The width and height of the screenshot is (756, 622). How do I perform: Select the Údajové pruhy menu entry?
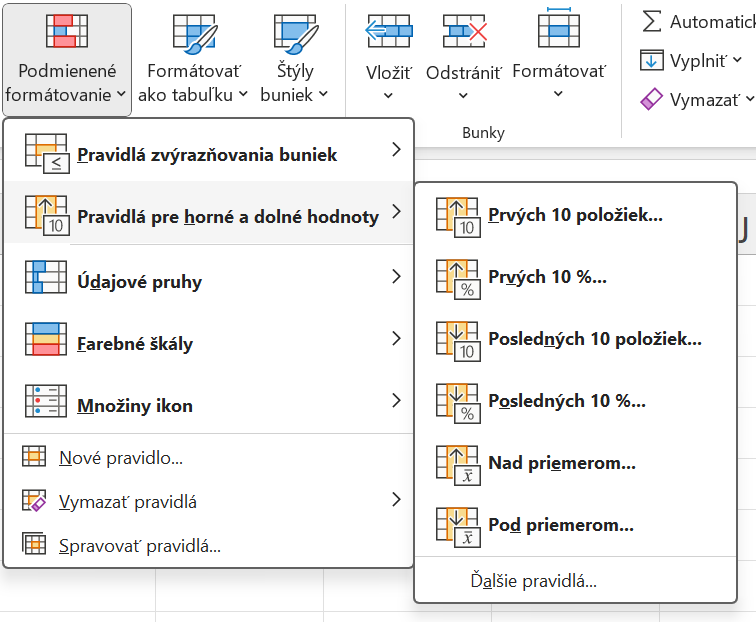coord(208,277)
